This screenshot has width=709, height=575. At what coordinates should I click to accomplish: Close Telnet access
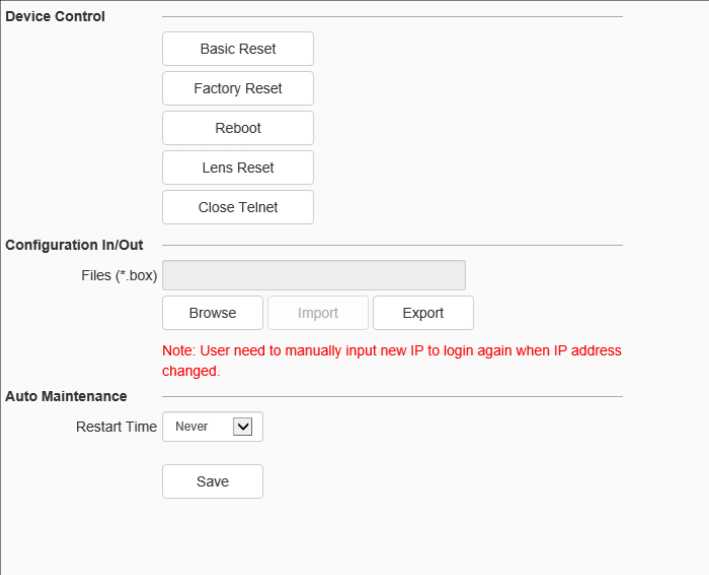coord(238,207)
